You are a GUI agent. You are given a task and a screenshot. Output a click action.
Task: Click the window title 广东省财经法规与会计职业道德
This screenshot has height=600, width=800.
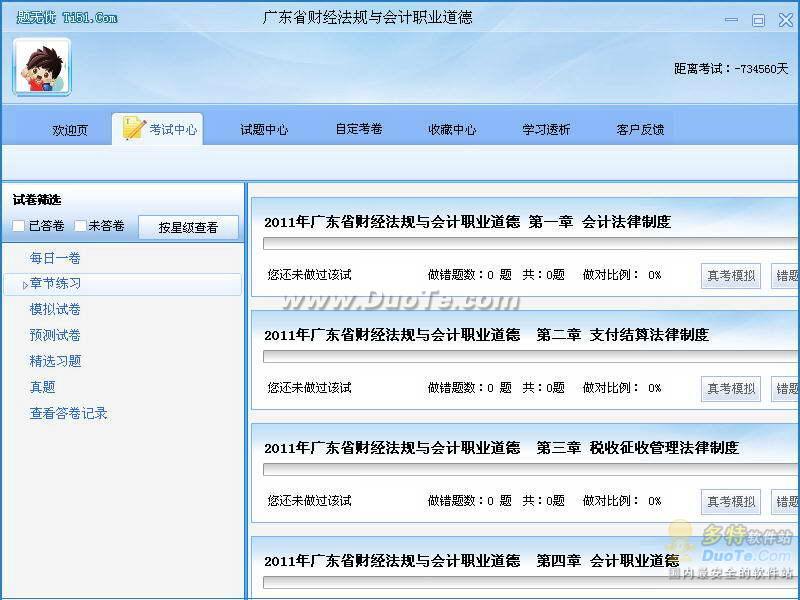[367, 18]
